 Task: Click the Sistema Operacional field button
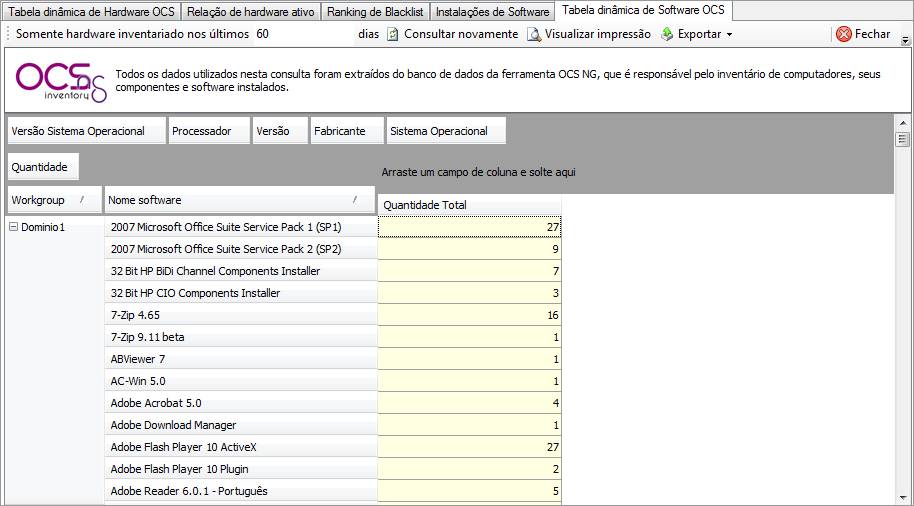coord(446,131)
